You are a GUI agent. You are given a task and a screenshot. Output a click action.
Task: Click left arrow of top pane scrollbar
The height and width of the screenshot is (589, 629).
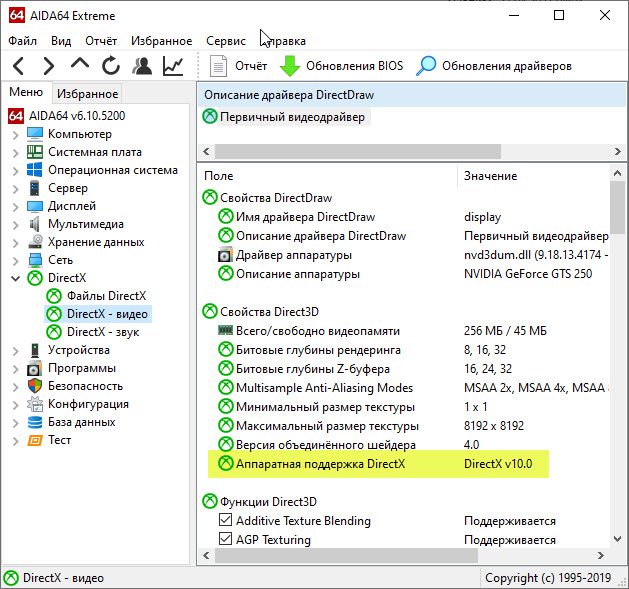point(206,152)
